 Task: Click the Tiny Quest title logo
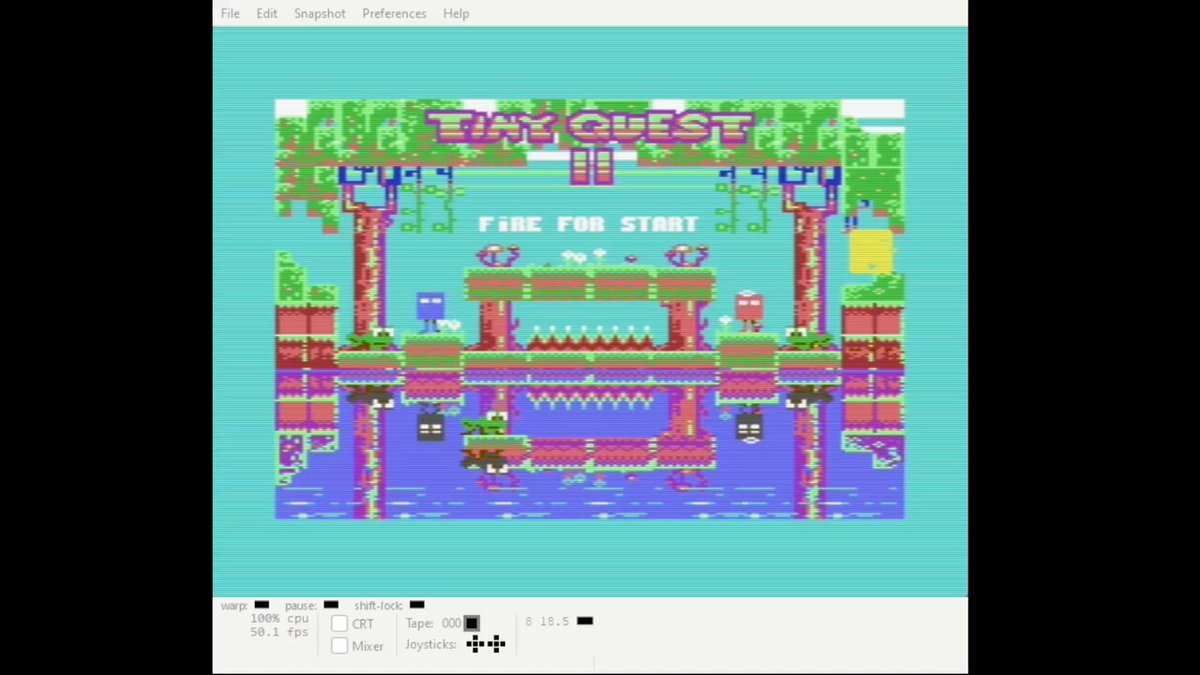pyautogui.click(x=590, y=145)
